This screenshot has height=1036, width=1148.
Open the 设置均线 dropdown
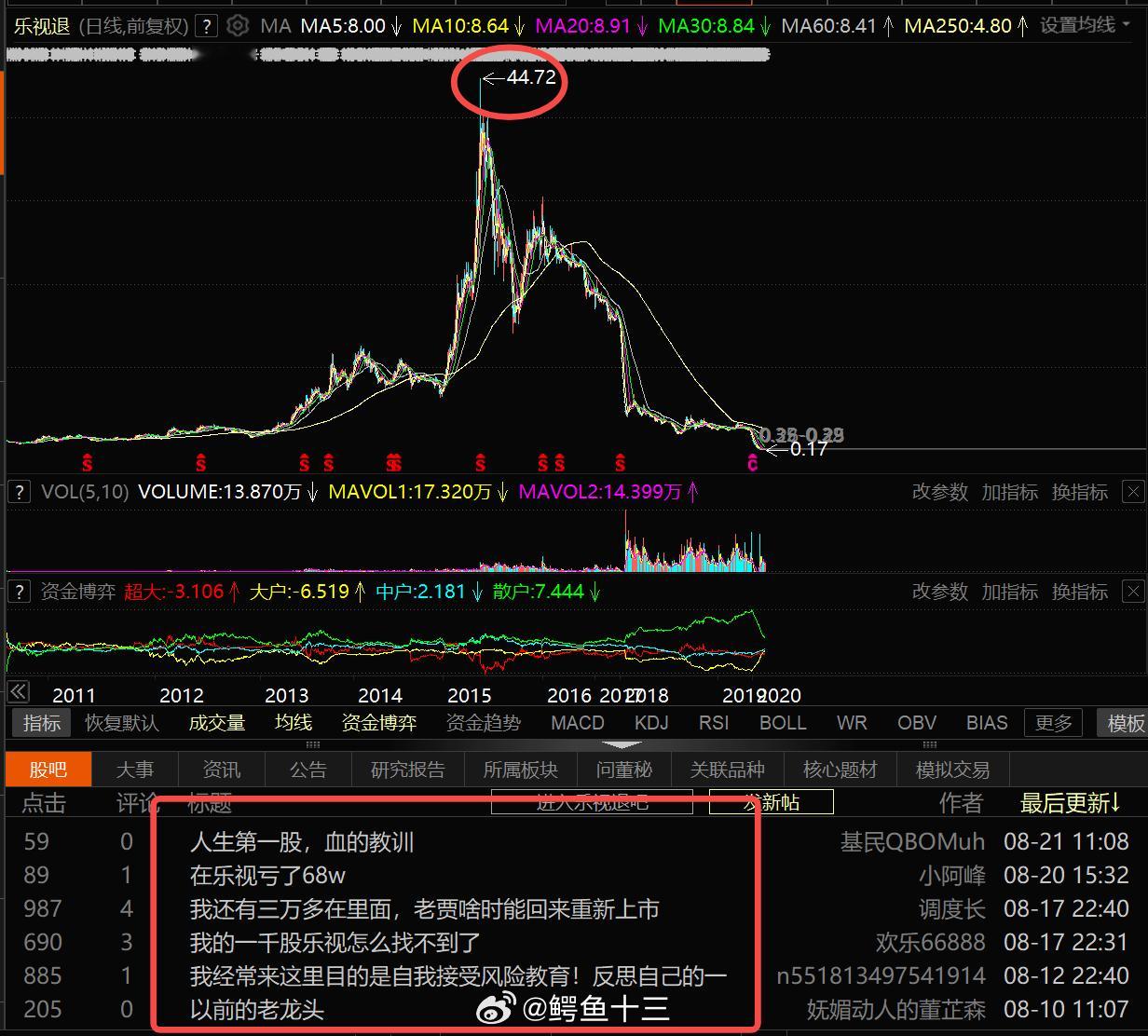pos(1086,25)
